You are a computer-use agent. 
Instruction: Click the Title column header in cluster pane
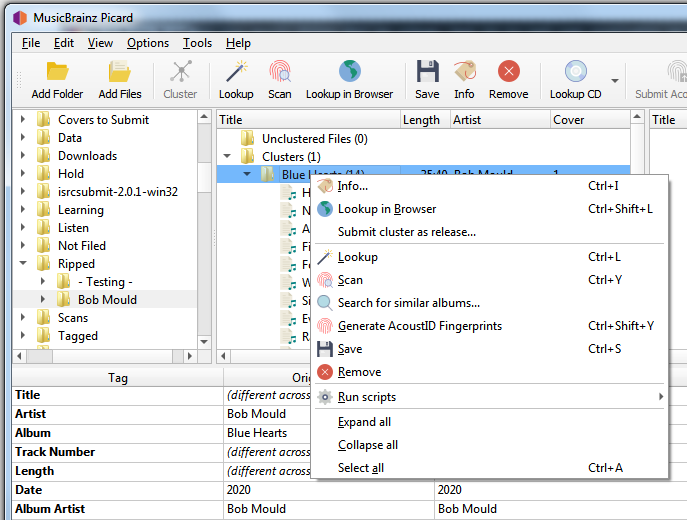(308, 120)
